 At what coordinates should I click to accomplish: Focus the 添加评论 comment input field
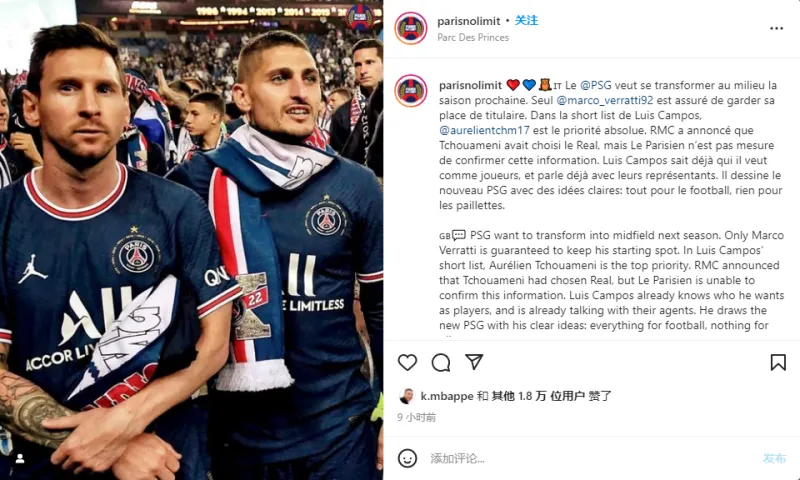(592, 458)
